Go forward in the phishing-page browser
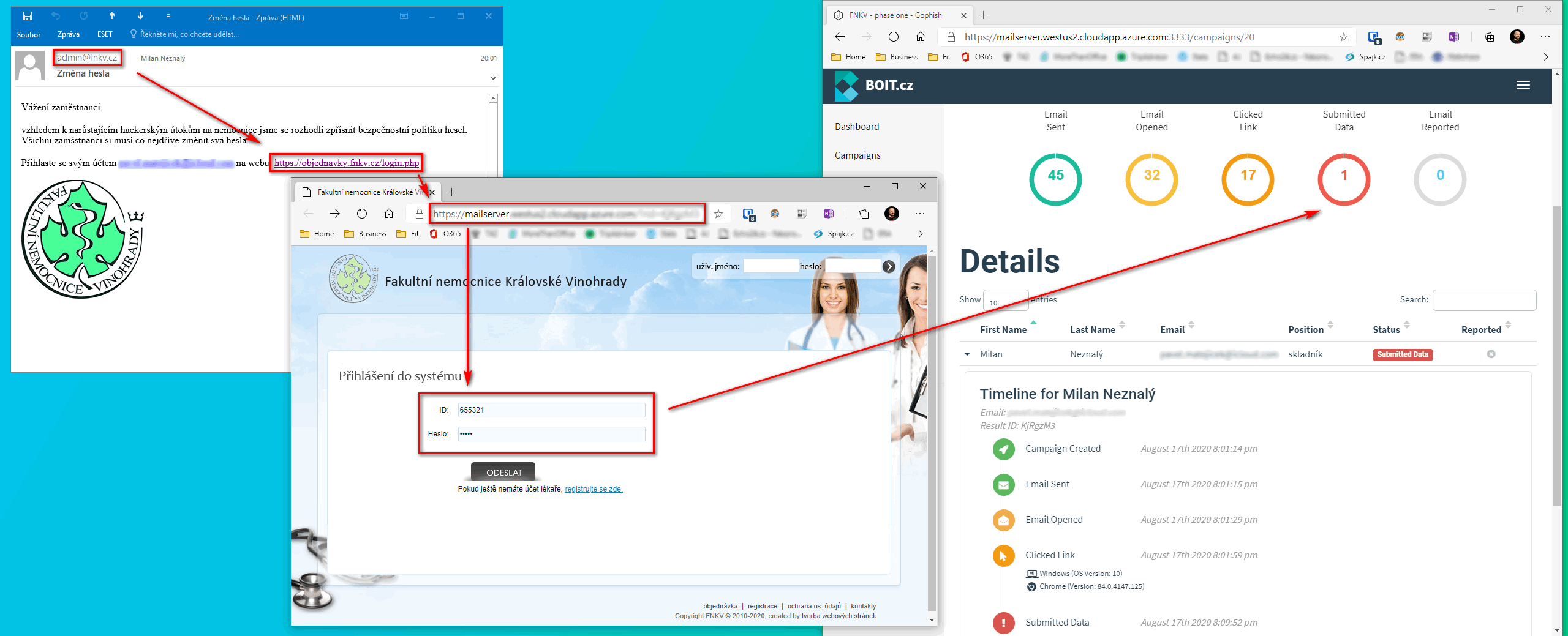This screenshot has width=1568, height=636. 334,214
